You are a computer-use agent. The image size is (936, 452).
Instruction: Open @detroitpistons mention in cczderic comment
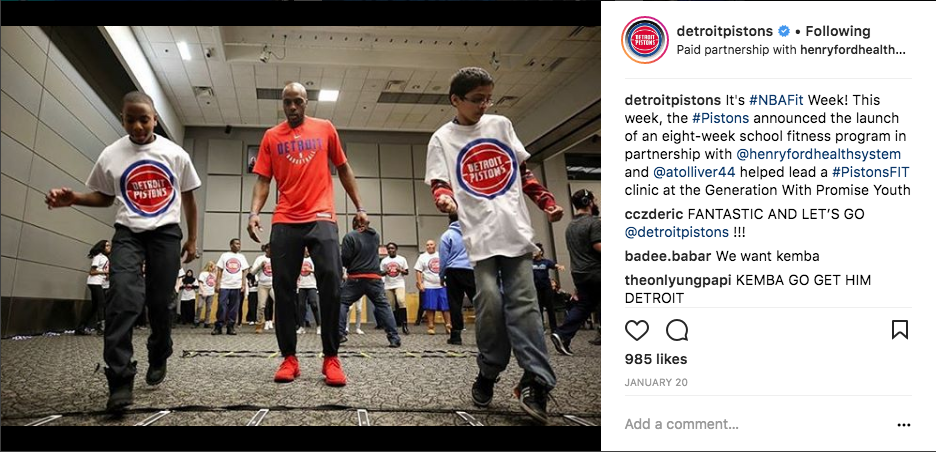pos(677,232)
